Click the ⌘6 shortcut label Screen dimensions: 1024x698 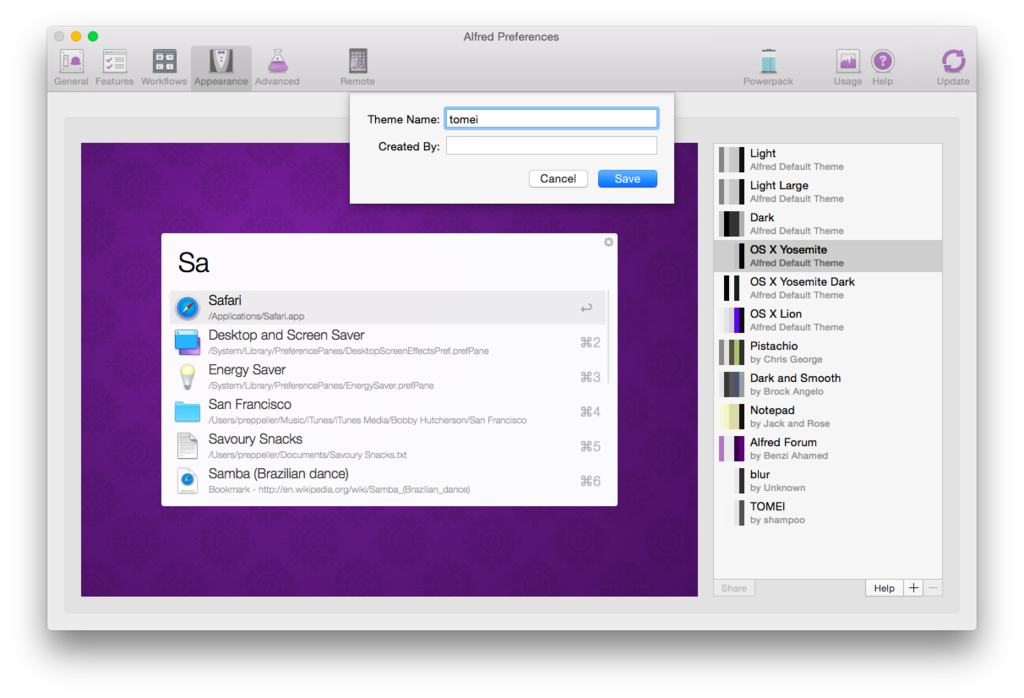[590, 481]
